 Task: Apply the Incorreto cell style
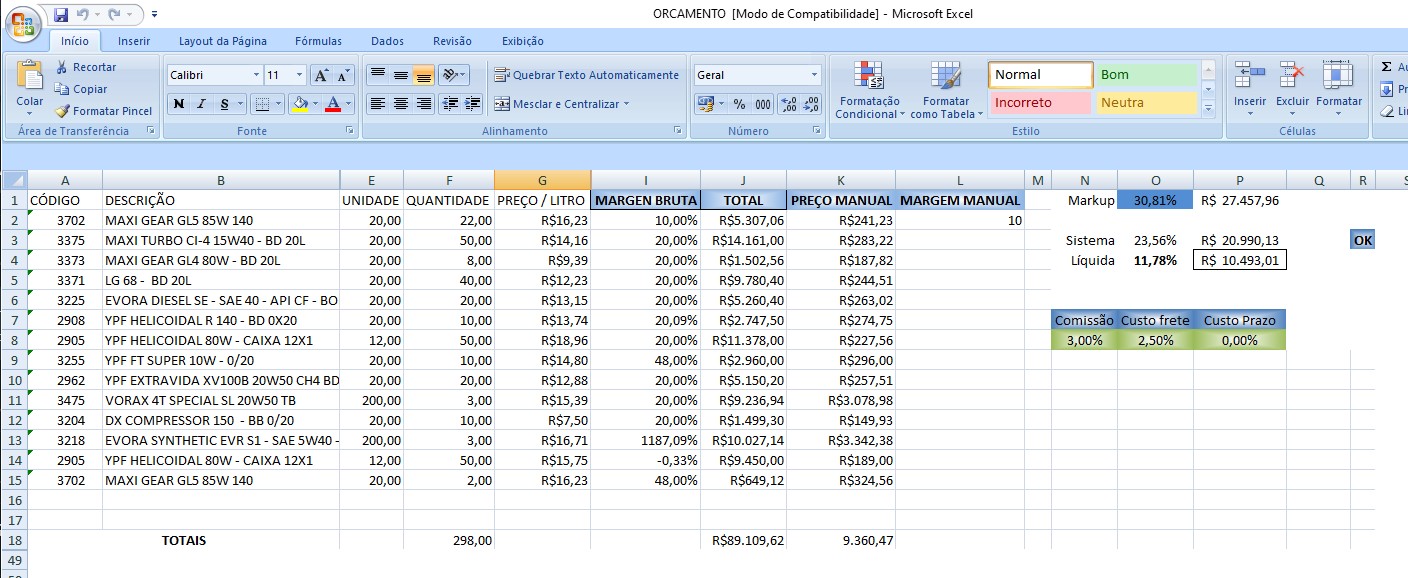click(x=1040, y=102)
